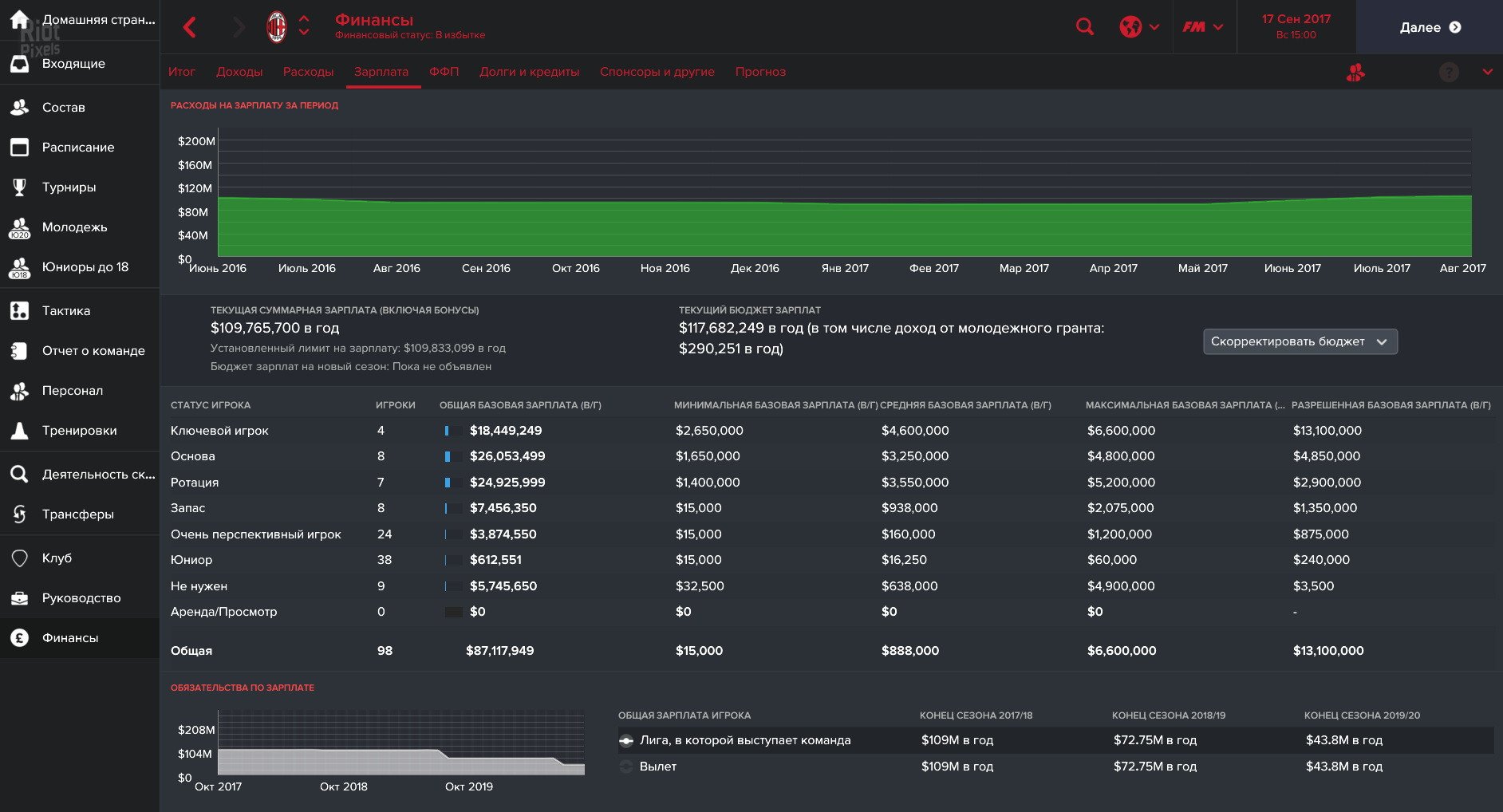Image resolution: width=1503 pixels, height=812 pixels.
Task: Click the back navigation arrow
Action: [190, 26]
